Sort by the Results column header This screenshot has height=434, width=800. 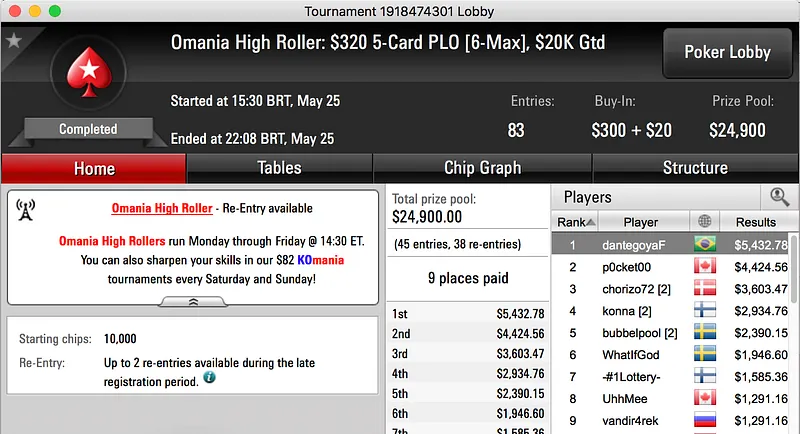point(755,222)
